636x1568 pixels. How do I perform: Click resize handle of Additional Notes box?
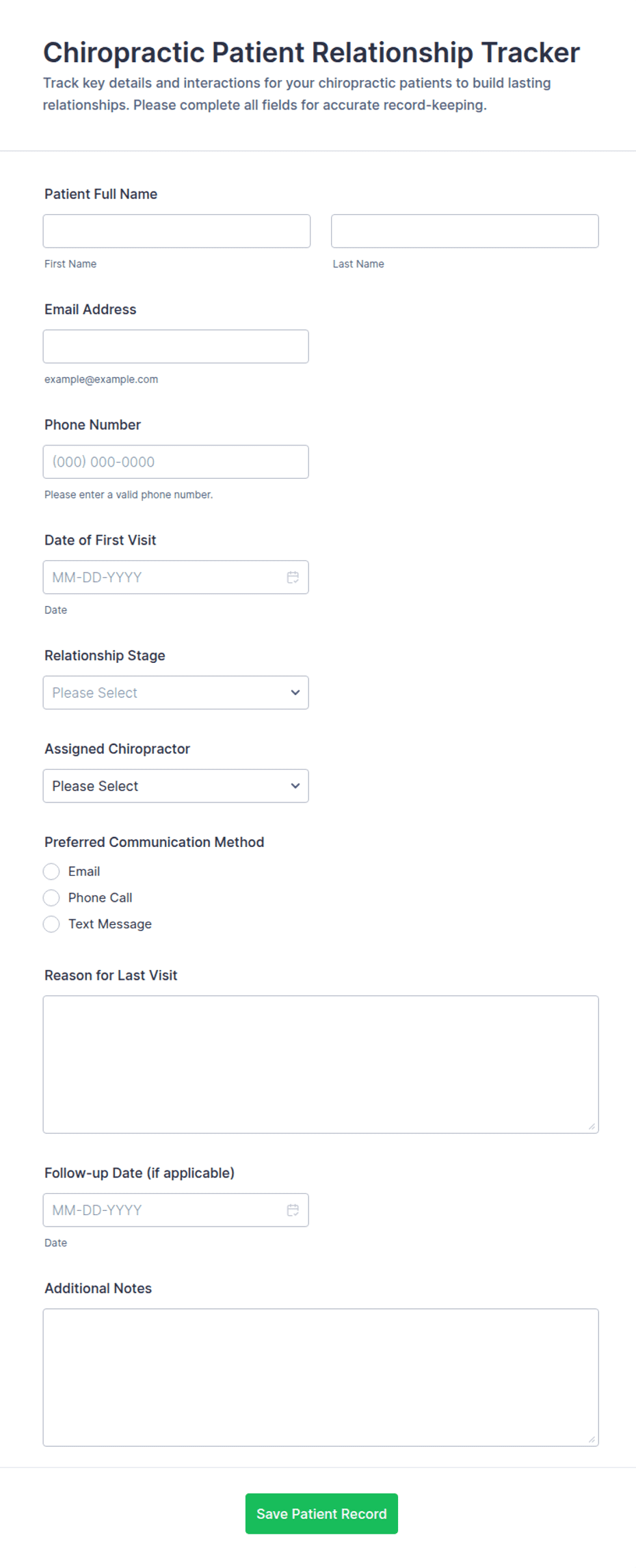[592, 1439]
